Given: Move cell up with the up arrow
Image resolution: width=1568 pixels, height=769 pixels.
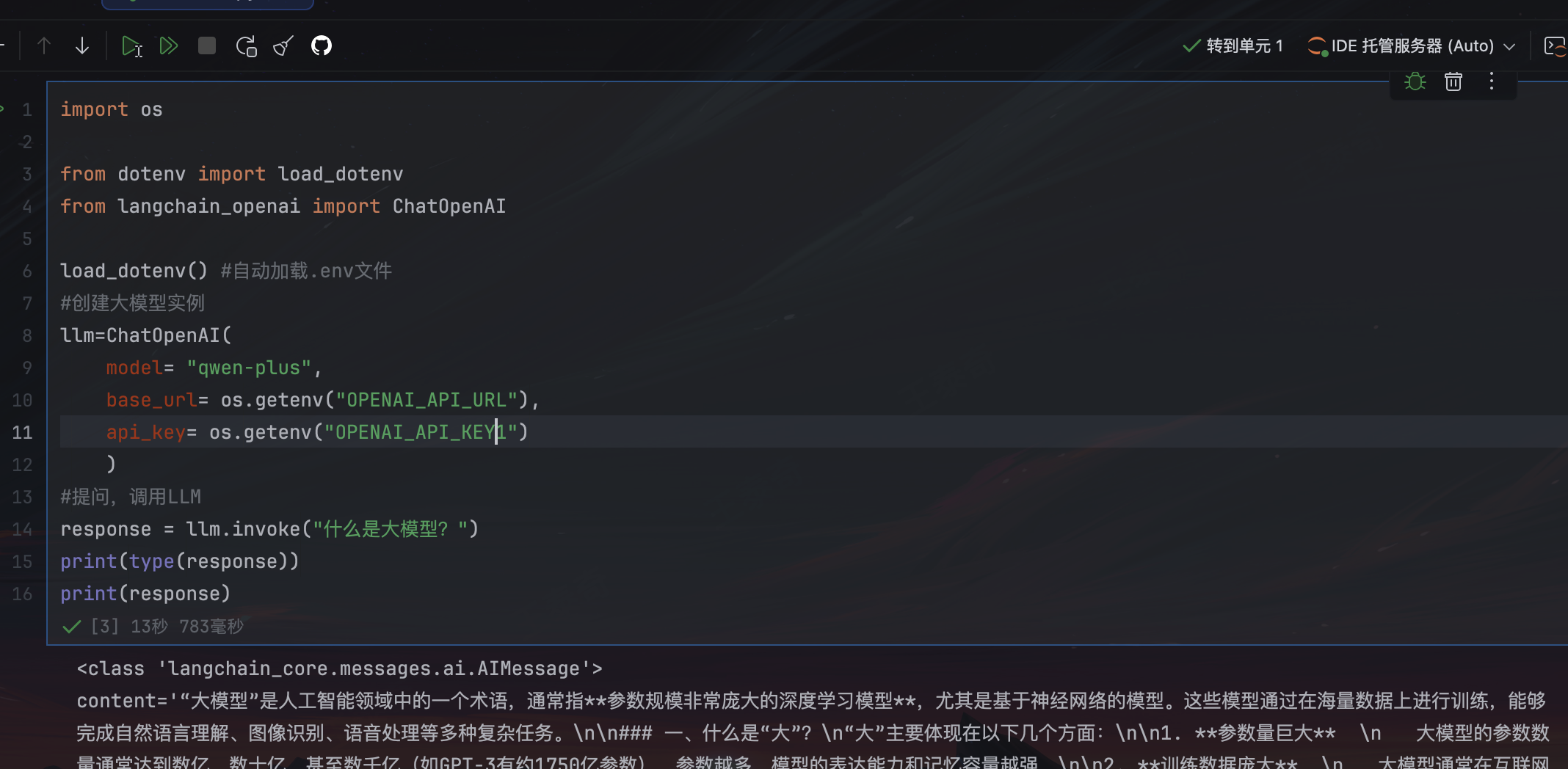Looking at the screenshot, I should pos(44,45).
